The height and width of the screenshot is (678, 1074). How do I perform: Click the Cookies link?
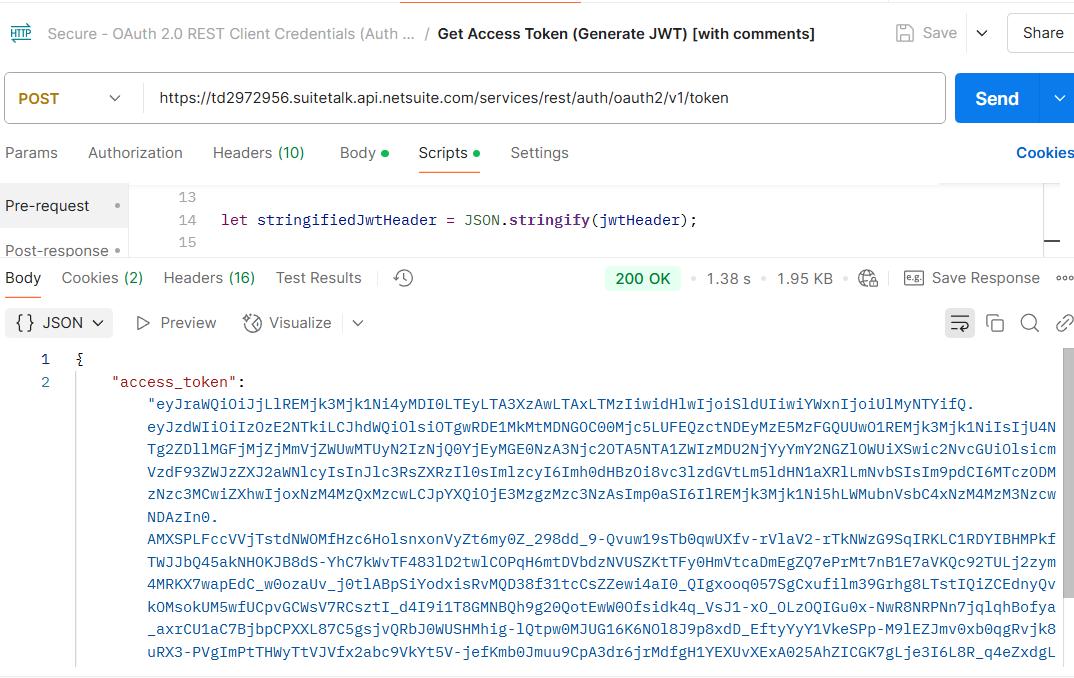(x=1044, y=153)
